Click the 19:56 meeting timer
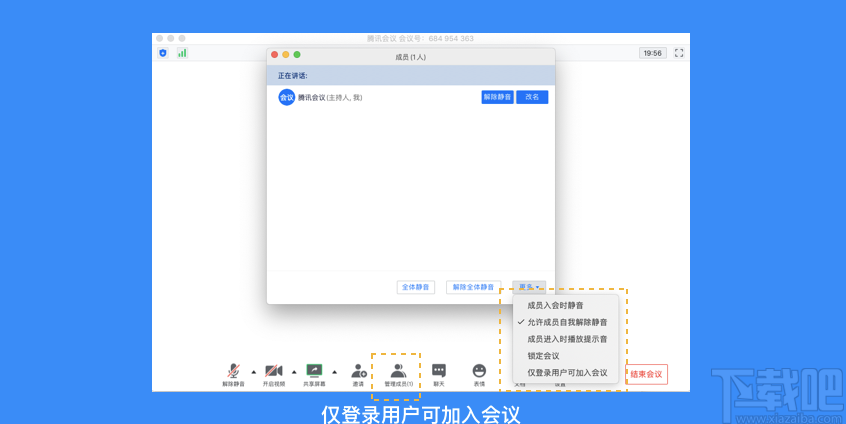The width and height of the screenshot is (846, 424). (x=653, y=53)
